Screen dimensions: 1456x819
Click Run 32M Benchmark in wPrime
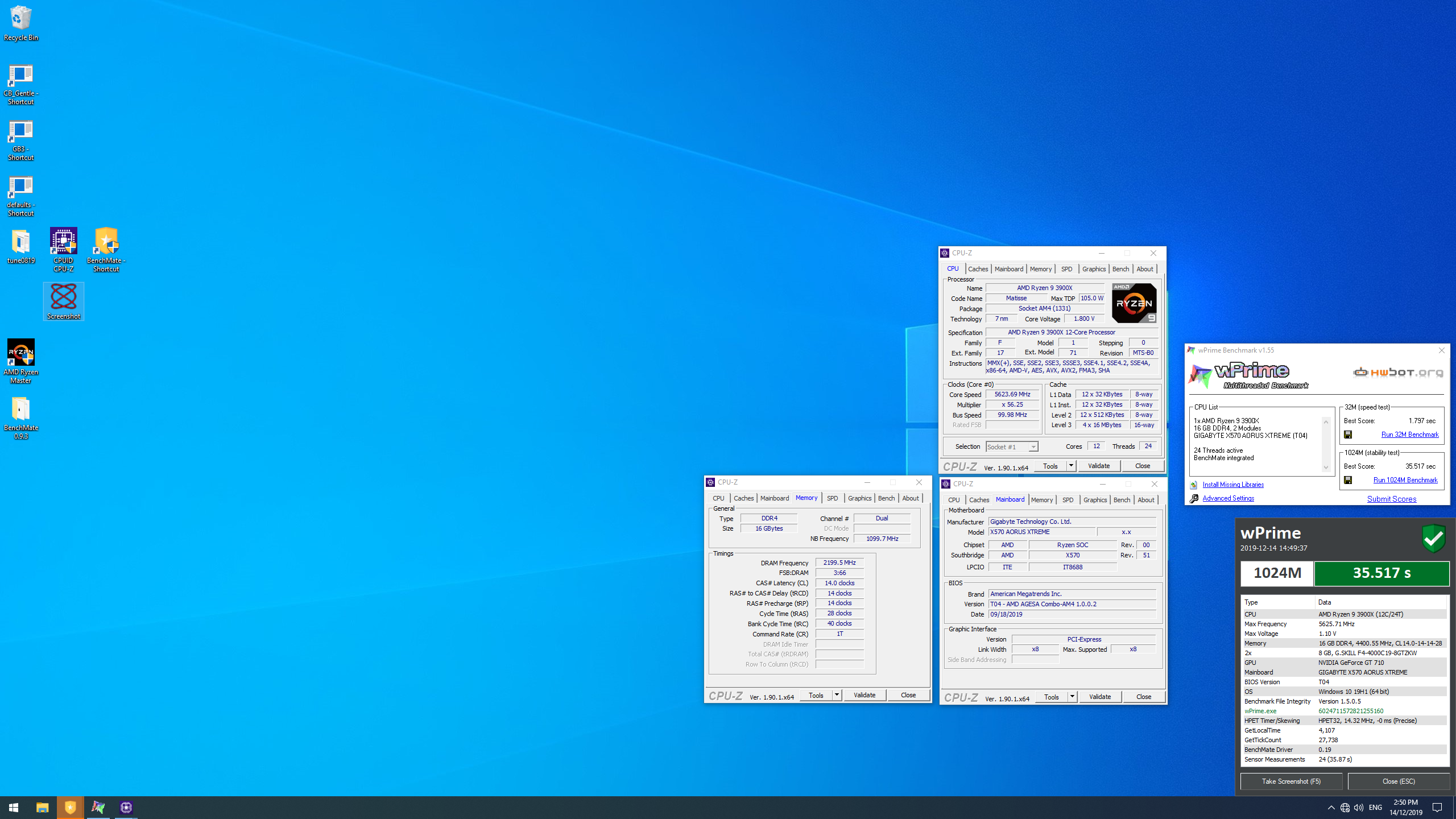tap(1410, 434)
